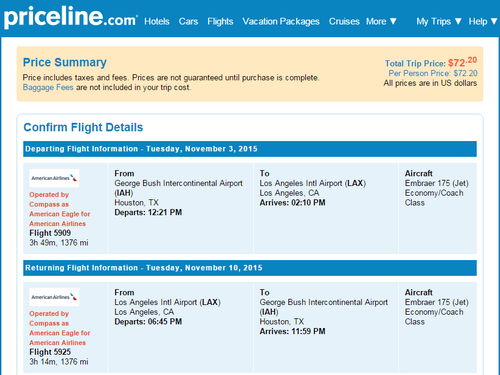Image resolution: width=500 pixels, height=375 pixels.
Task: Open the Cars menu item
Action: (188, 21)
